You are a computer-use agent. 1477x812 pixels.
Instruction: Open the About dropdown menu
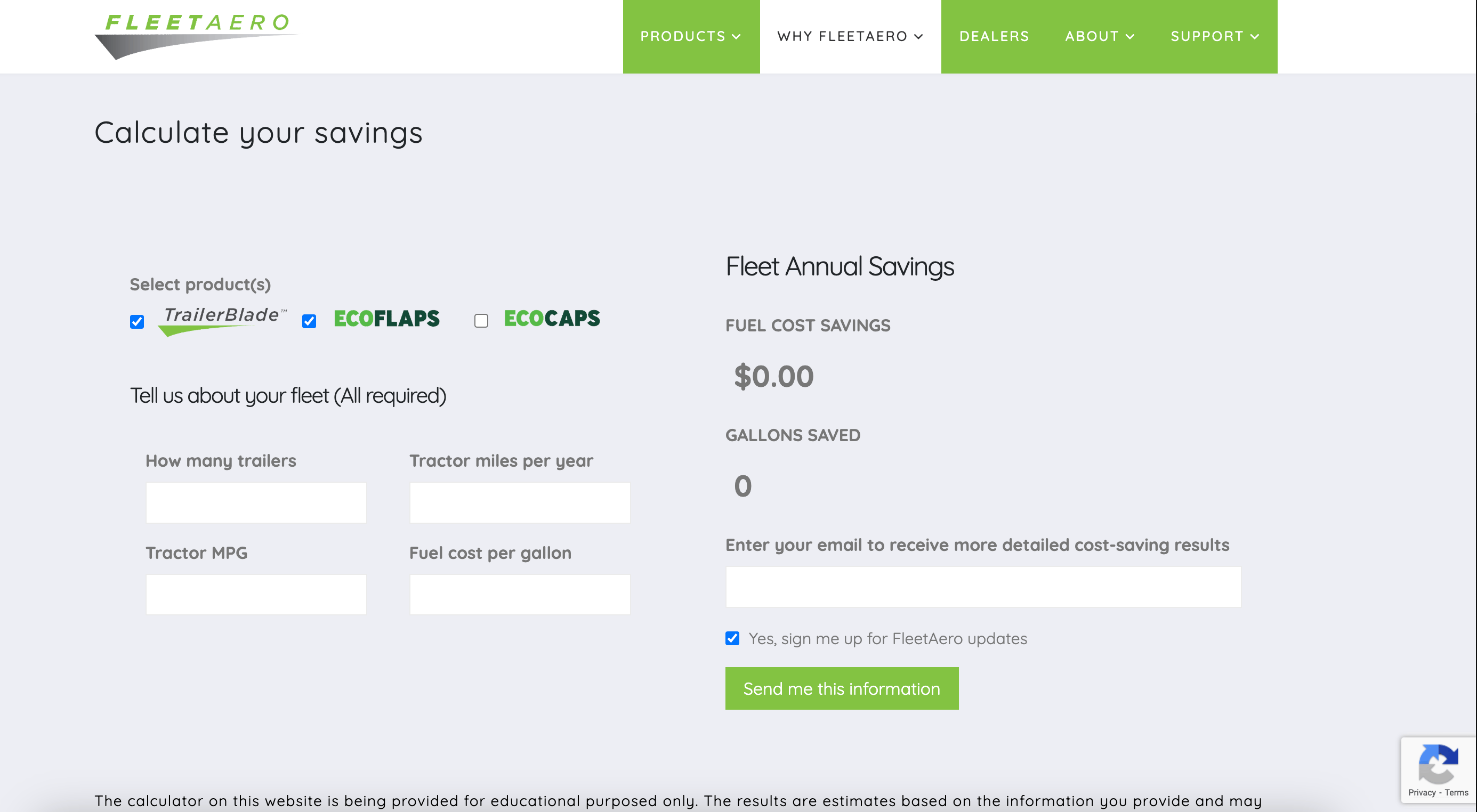[x=1099, y=37]
